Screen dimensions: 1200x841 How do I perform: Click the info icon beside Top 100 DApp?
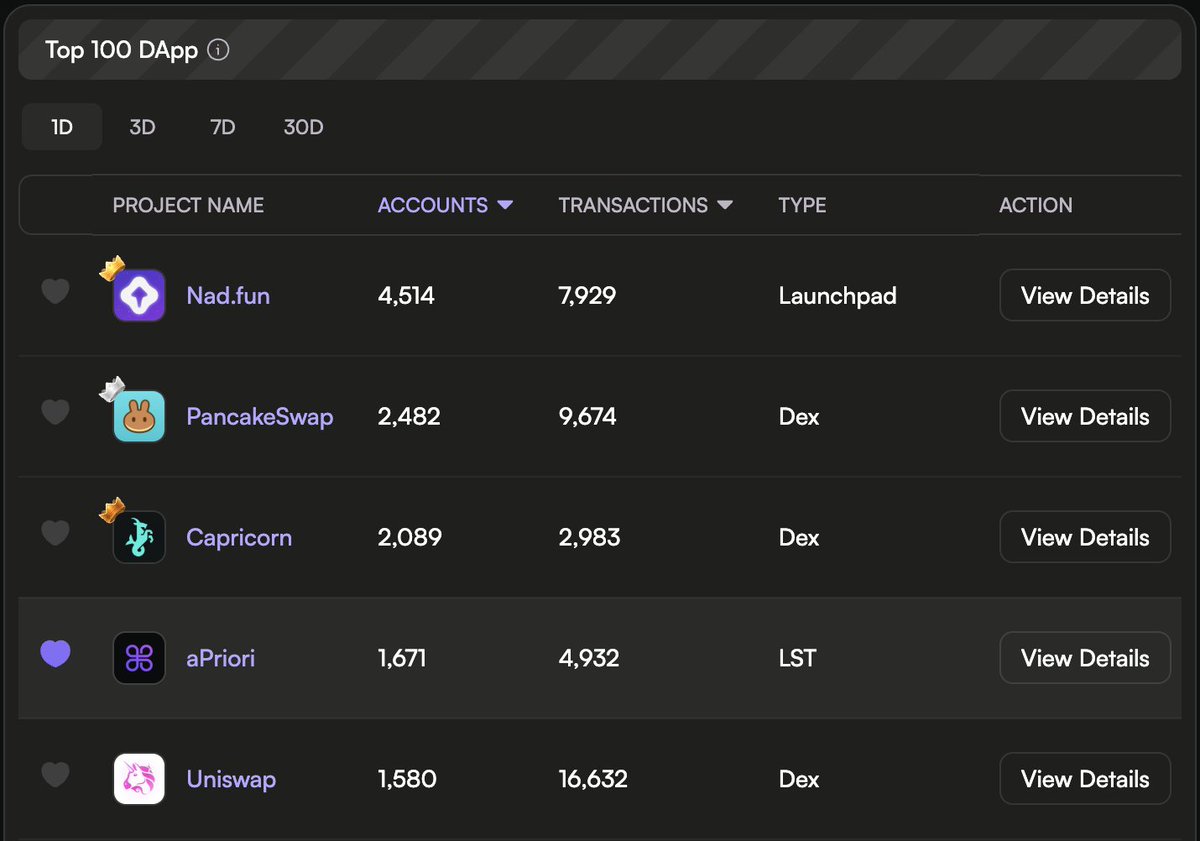pos(218,50)
